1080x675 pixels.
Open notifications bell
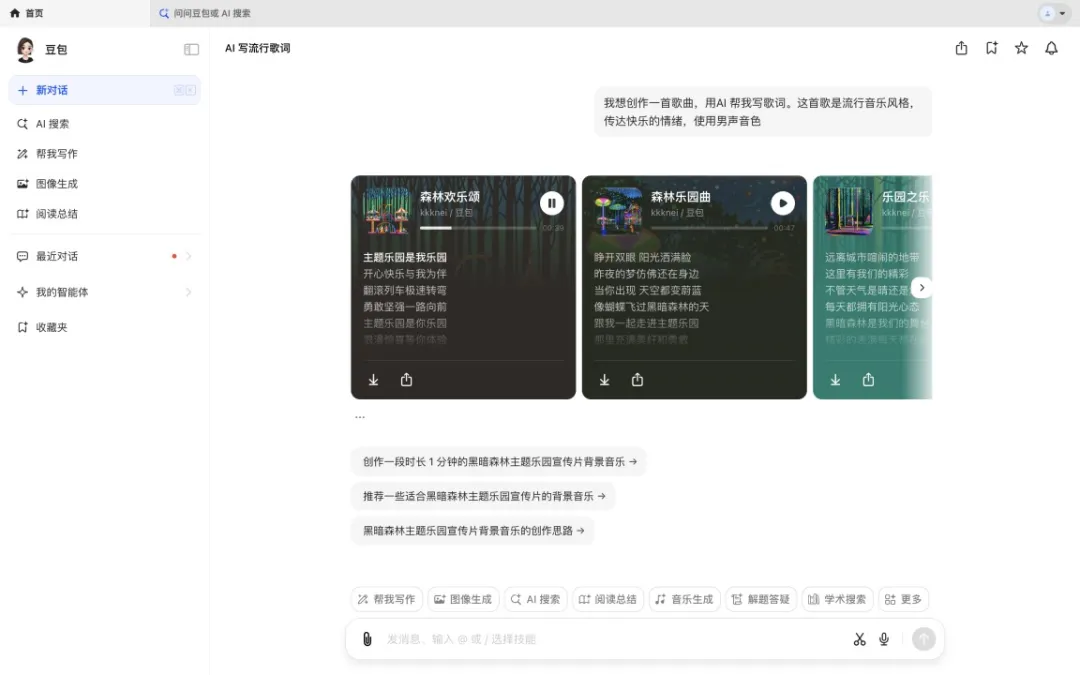[1051, 48]
